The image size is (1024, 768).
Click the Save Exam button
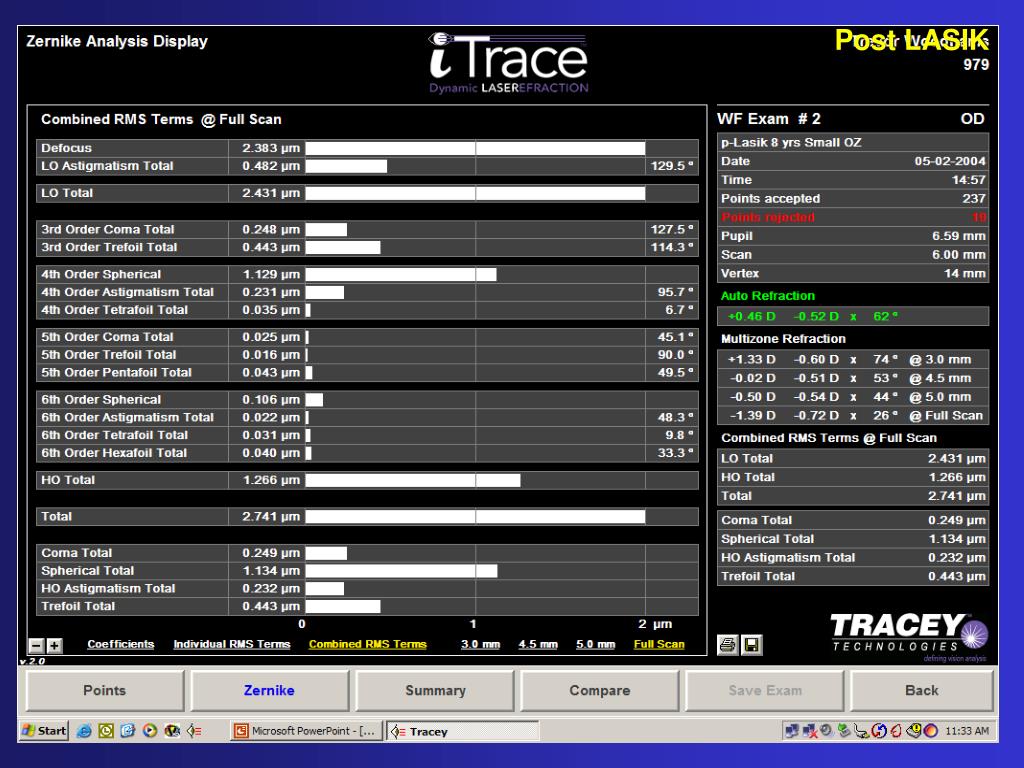pyautogui.click(x=765, y=690)
